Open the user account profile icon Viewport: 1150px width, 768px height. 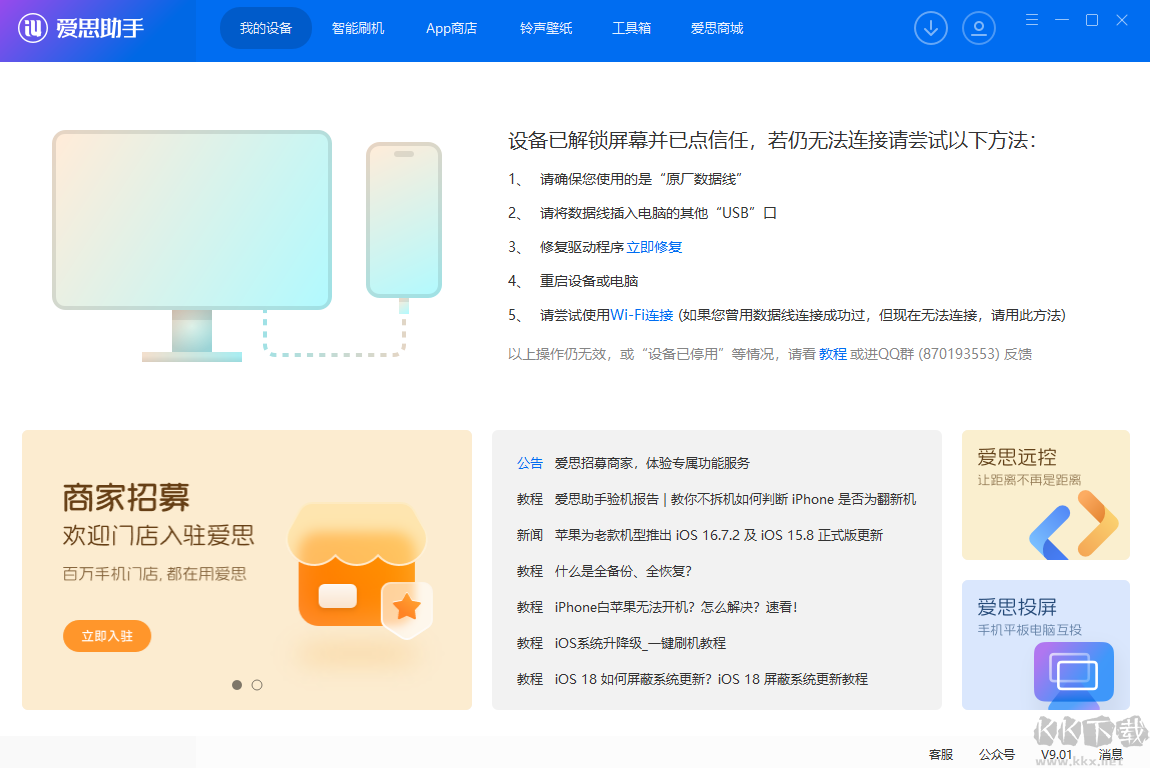978,29
